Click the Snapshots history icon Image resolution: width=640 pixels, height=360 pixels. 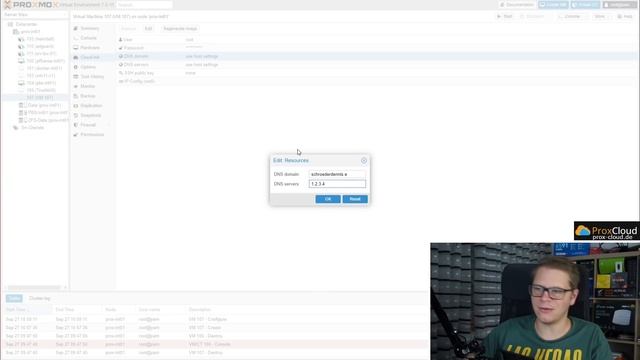[76, 116]
